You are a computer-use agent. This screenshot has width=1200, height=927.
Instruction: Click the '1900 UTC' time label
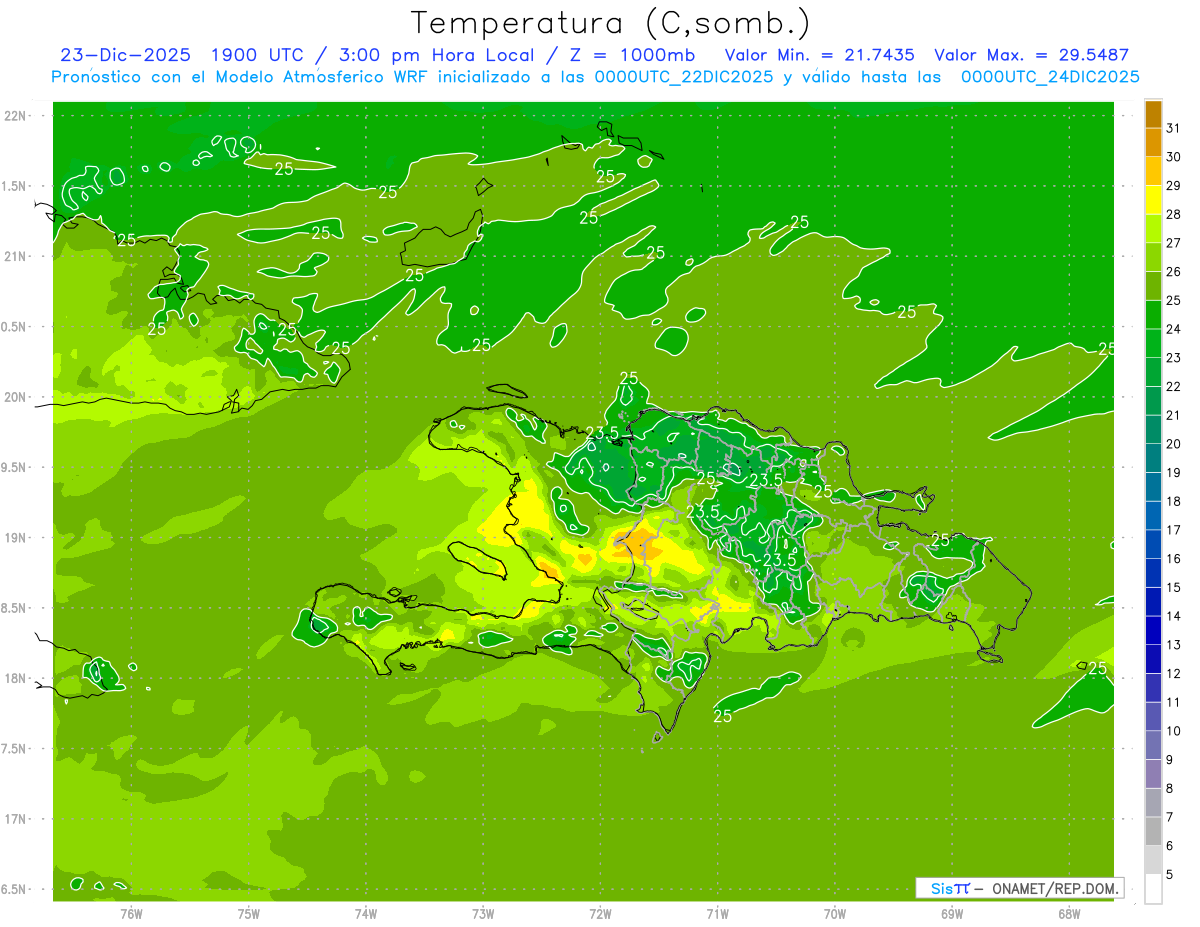(x=256, y=55)
